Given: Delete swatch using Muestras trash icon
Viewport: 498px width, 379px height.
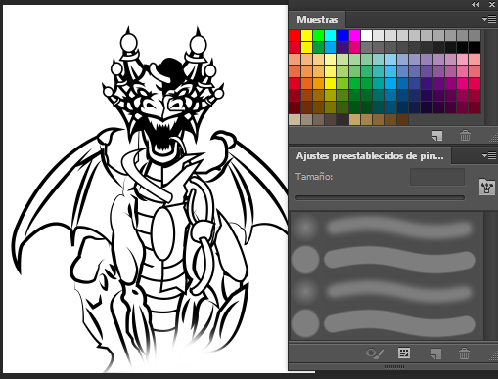Looking at the screenshot, I should pyautogui.click(x=465, y=136).
